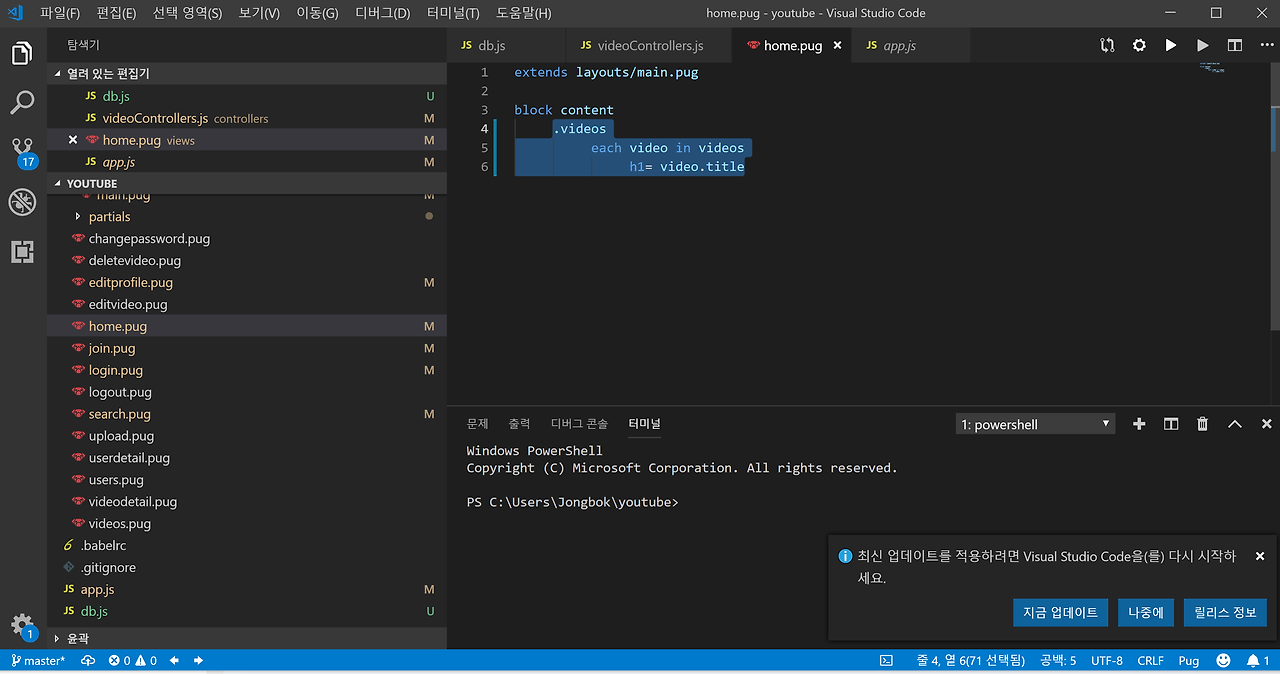
Task: Open Manage gear icon with badge 1
Action: (22, 627)
